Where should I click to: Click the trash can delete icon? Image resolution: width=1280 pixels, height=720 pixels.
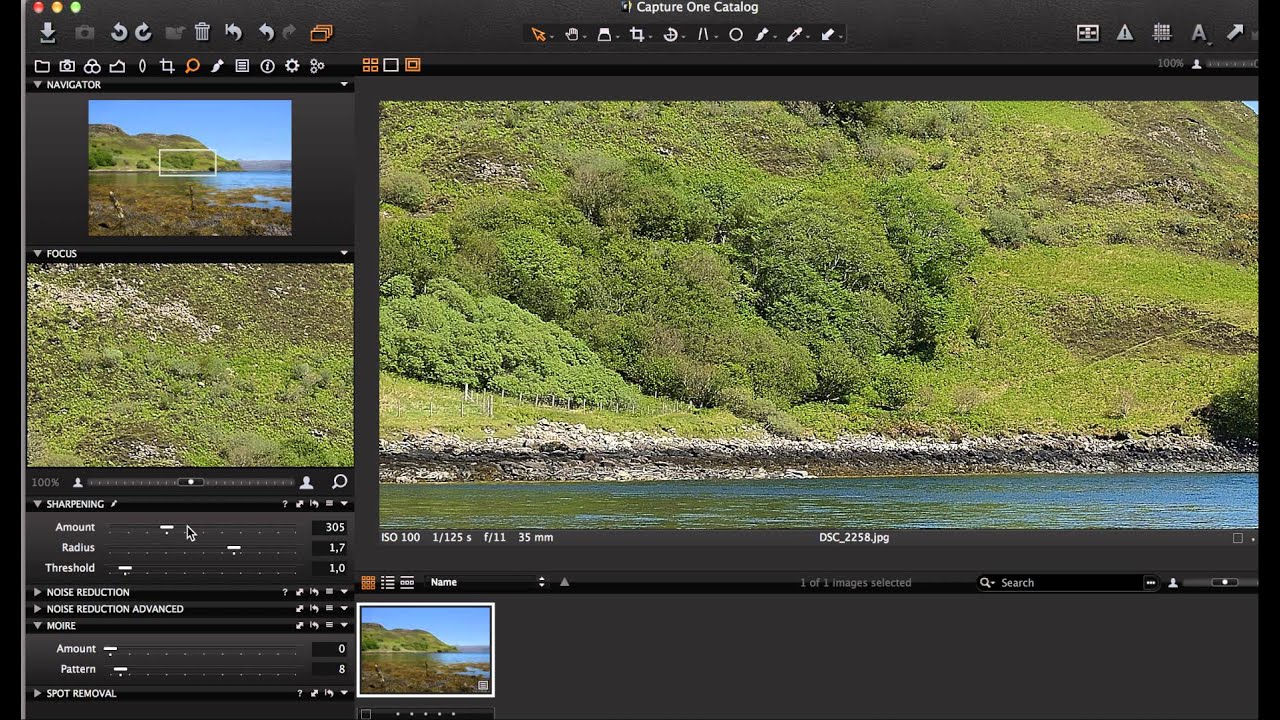click(202, 33)
